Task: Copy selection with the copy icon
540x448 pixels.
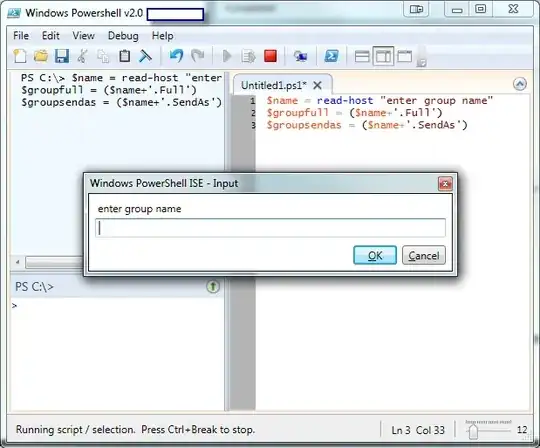Action: point(103,56)
